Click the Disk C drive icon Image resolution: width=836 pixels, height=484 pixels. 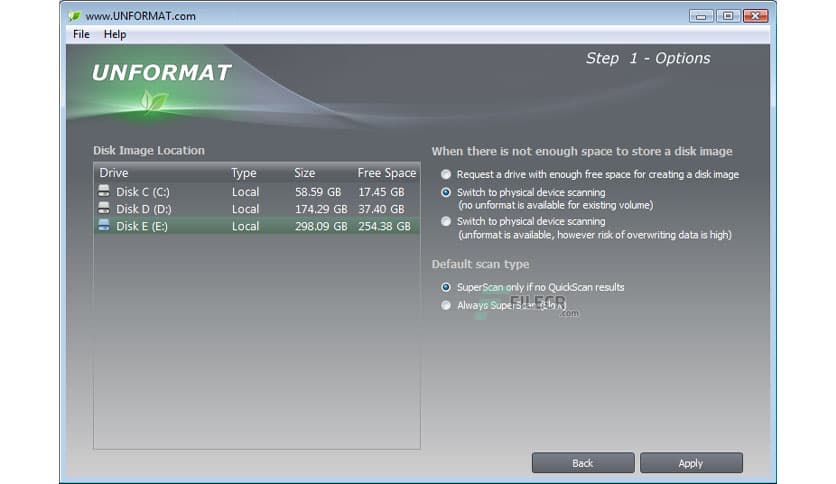104,191
